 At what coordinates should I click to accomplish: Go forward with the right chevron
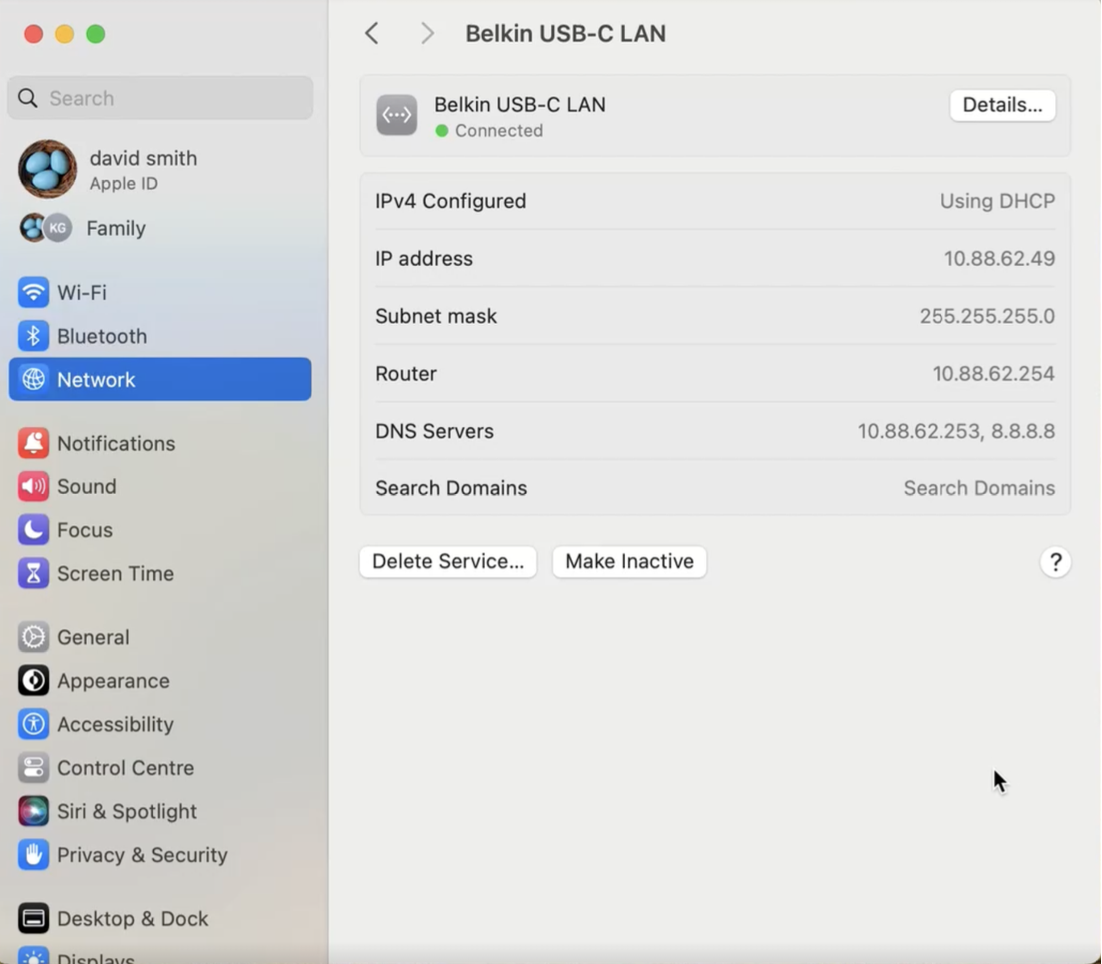[x=427, y=33]
